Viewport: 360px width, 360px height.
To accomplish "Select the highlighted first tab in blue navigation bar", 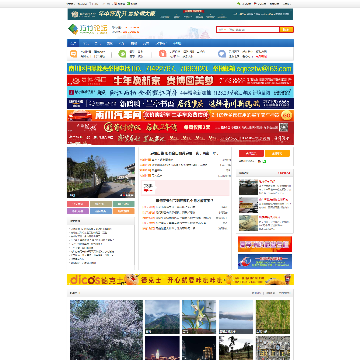I will coord(74,43).
